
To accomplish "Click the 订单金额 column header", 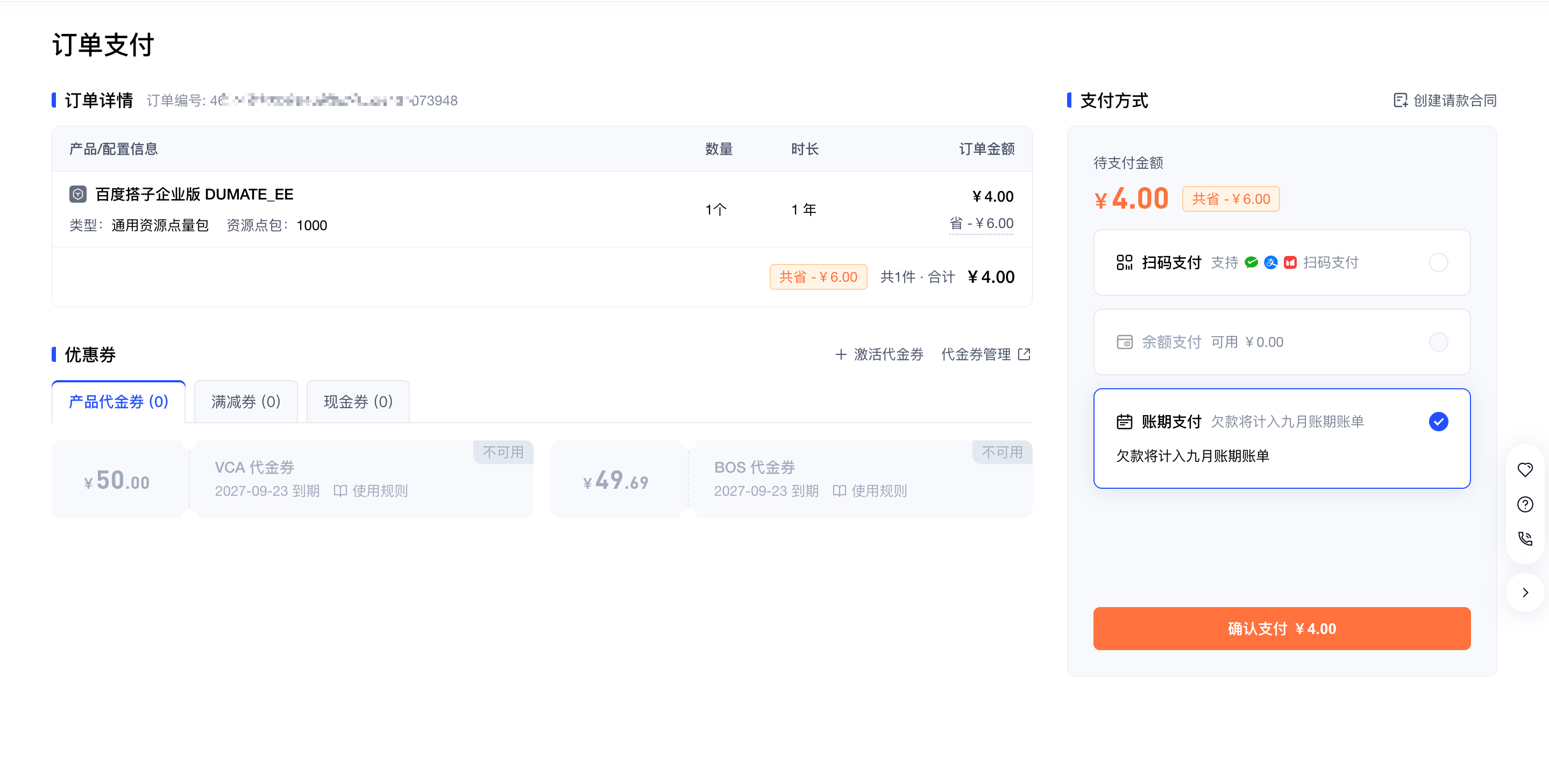I will pos(987,149).
